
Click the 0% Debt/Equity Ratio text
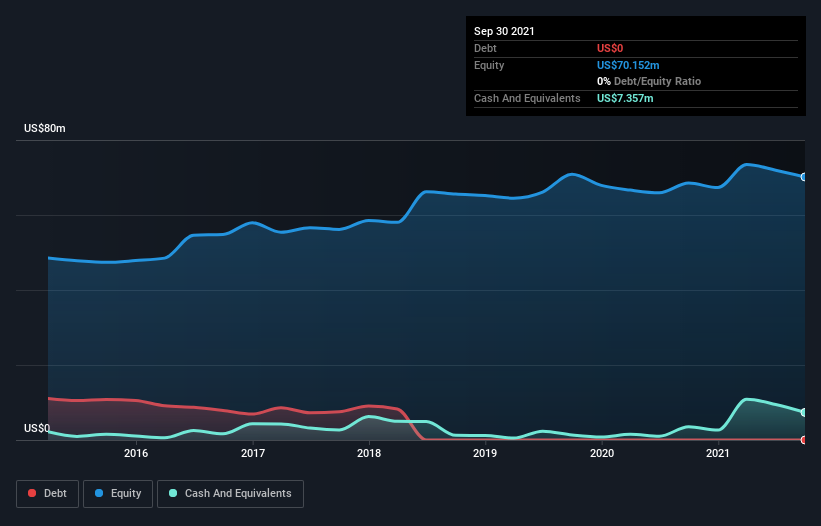point(649,82)
